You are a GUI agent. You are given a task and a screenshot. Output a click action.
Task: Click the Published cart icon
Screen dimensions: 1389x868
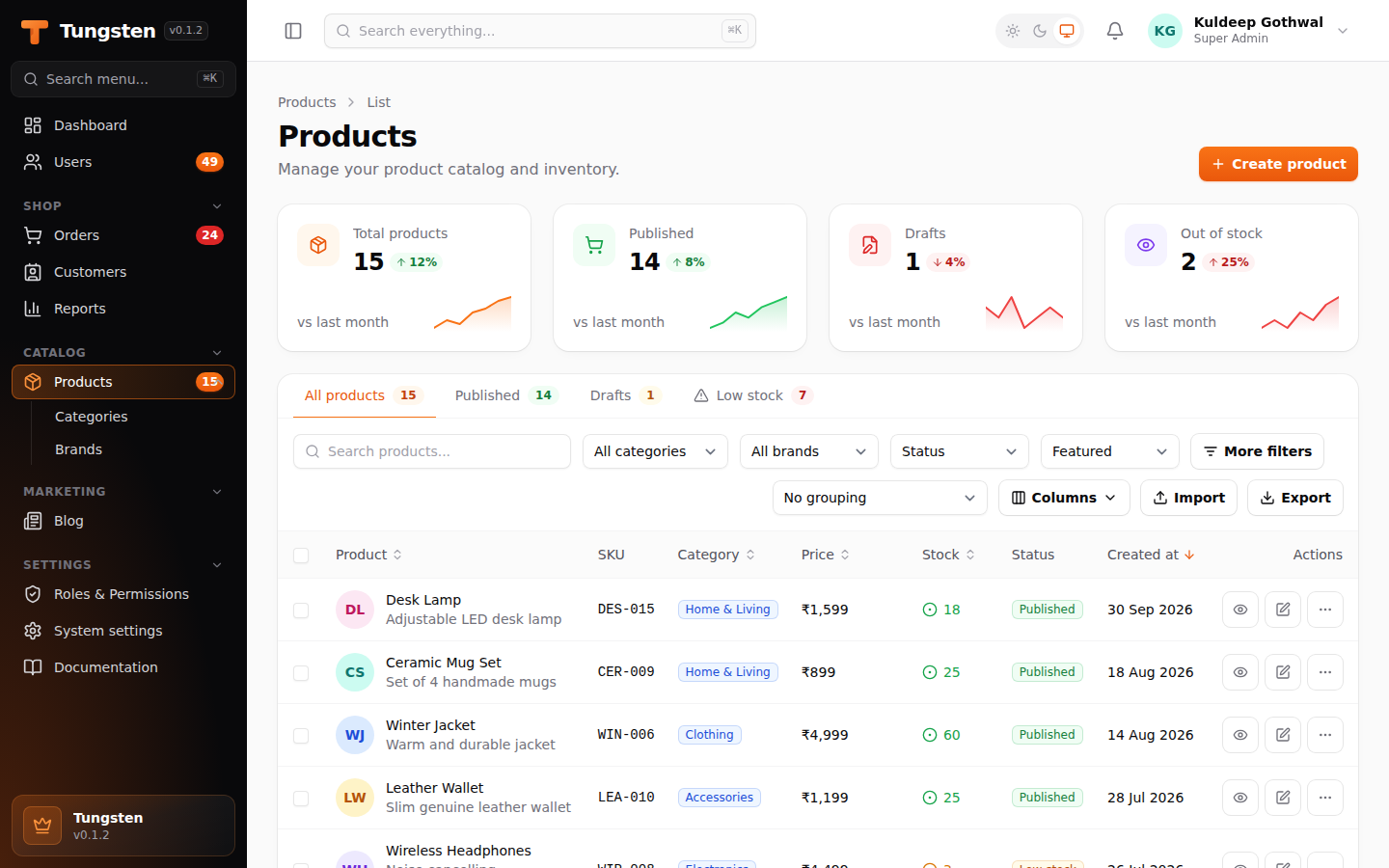594,245
